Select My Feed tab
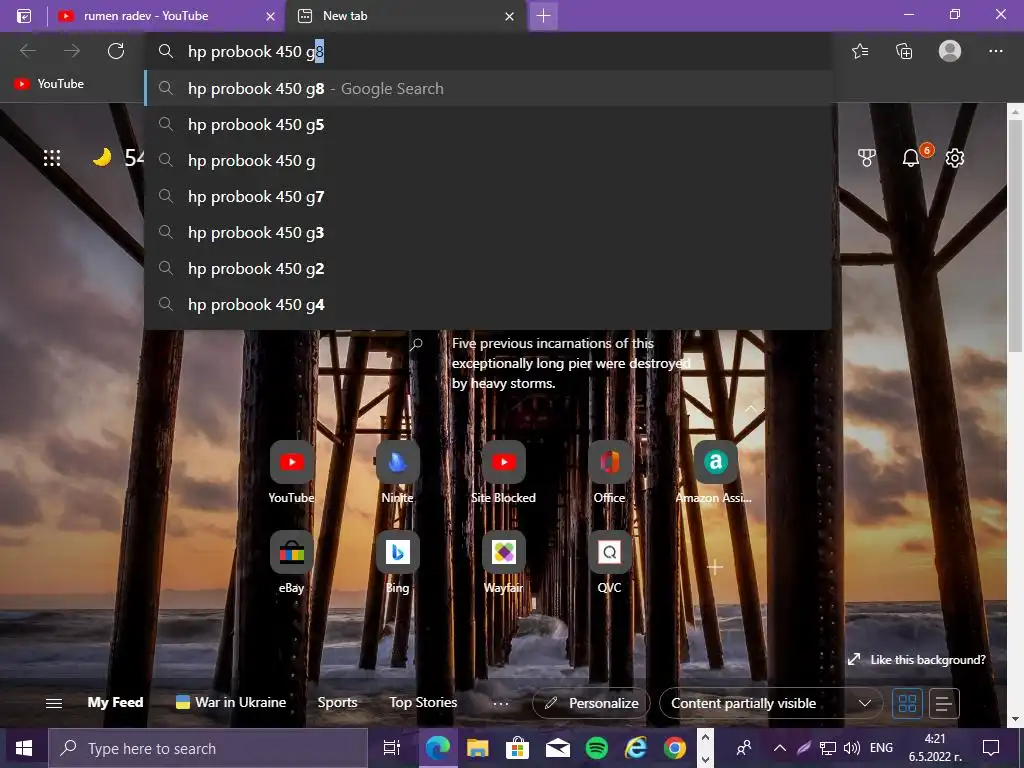Viewport: 1024px width, 768px height. click(x=115, y=703)
